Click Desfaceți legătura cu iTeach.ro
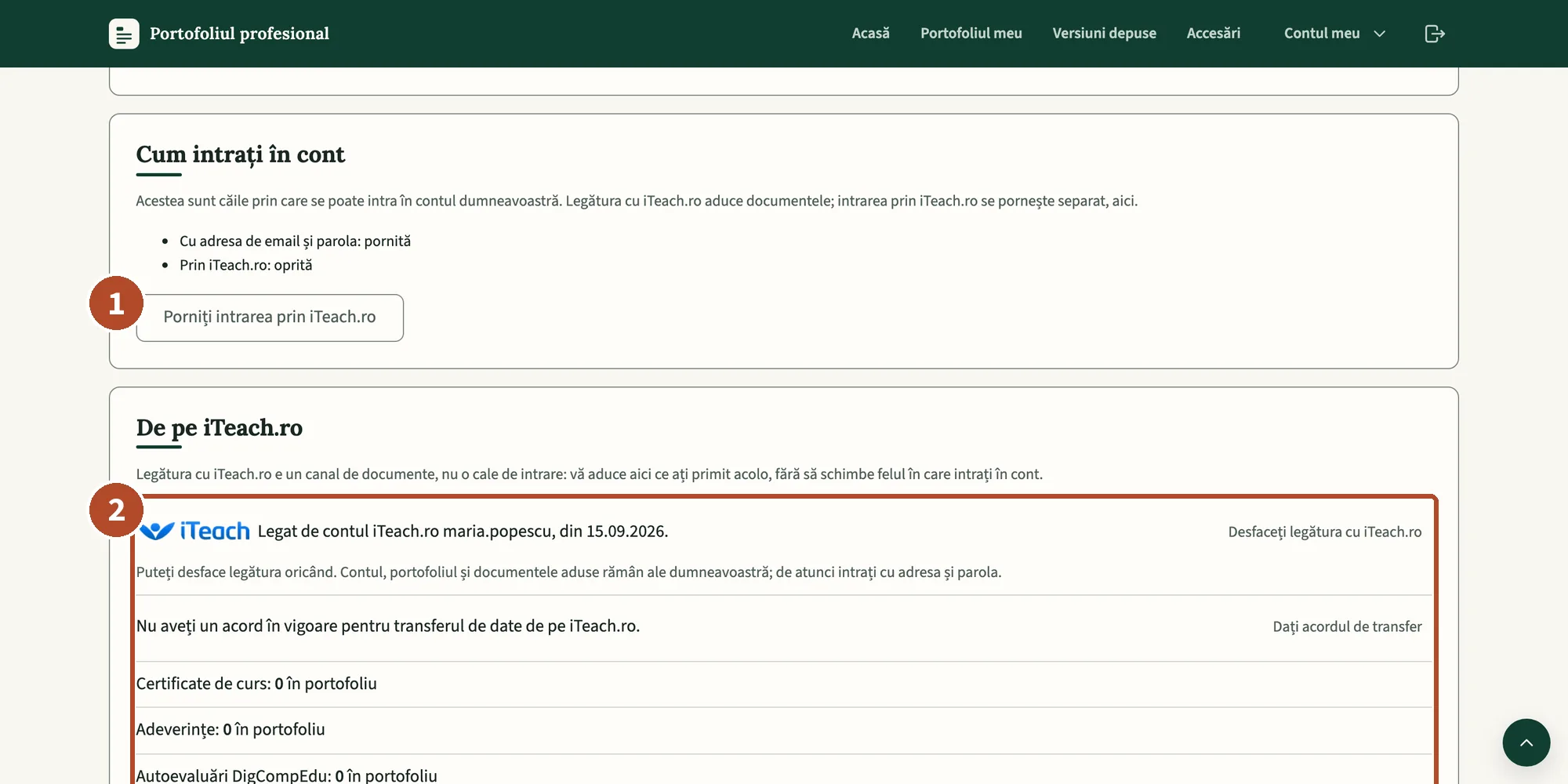Screen dimensions: 1568x784 (x=1325, y=532)
